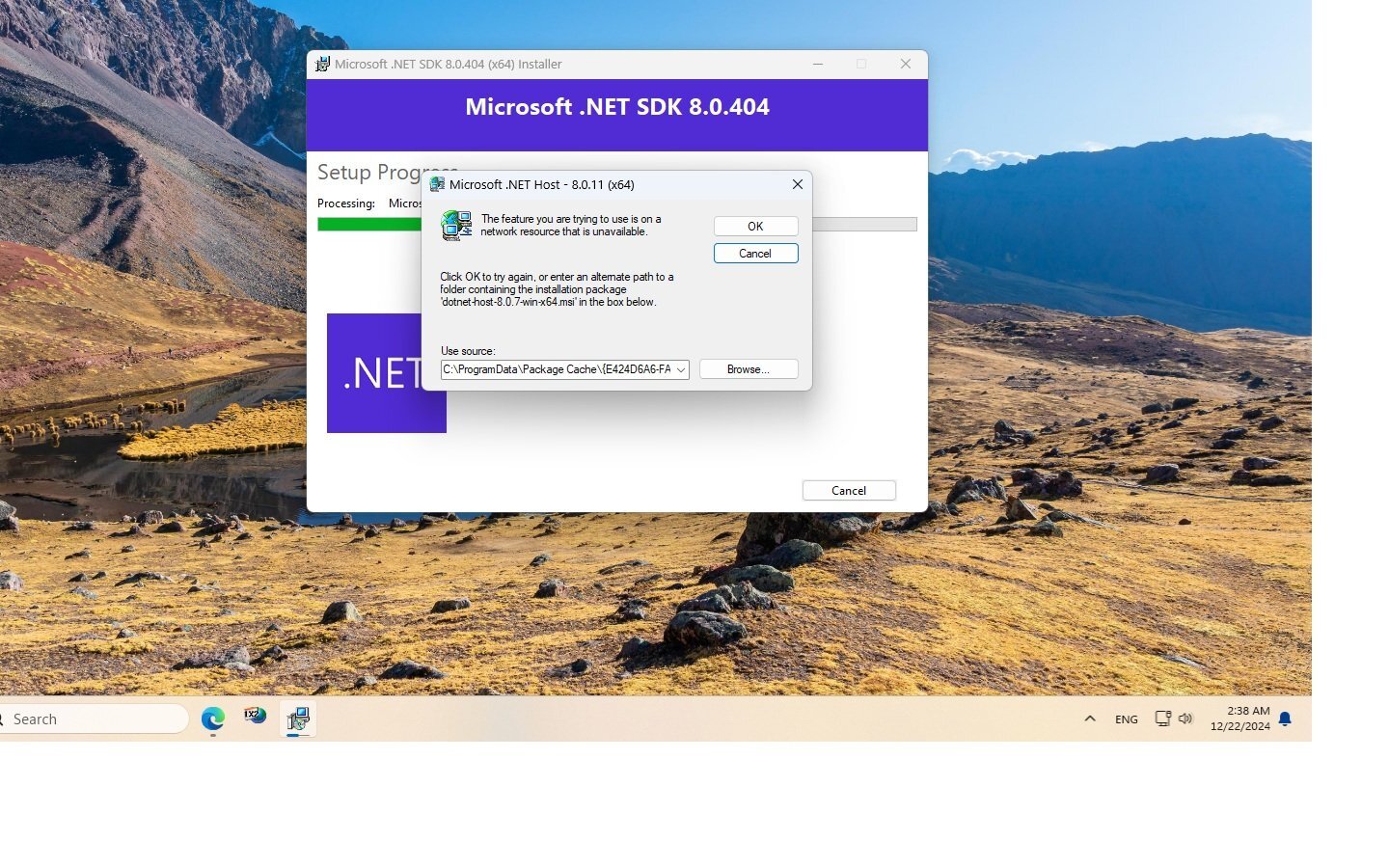Click the SDK installer title bar icon
1389x868 pixels.
[322, 64]
